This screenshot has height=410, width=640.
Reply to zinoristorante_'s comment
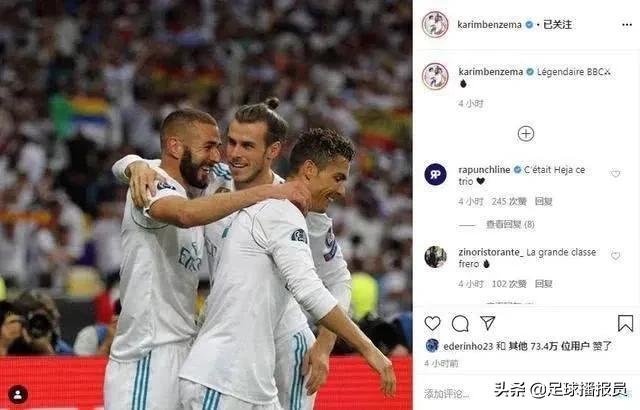point(543,284)
